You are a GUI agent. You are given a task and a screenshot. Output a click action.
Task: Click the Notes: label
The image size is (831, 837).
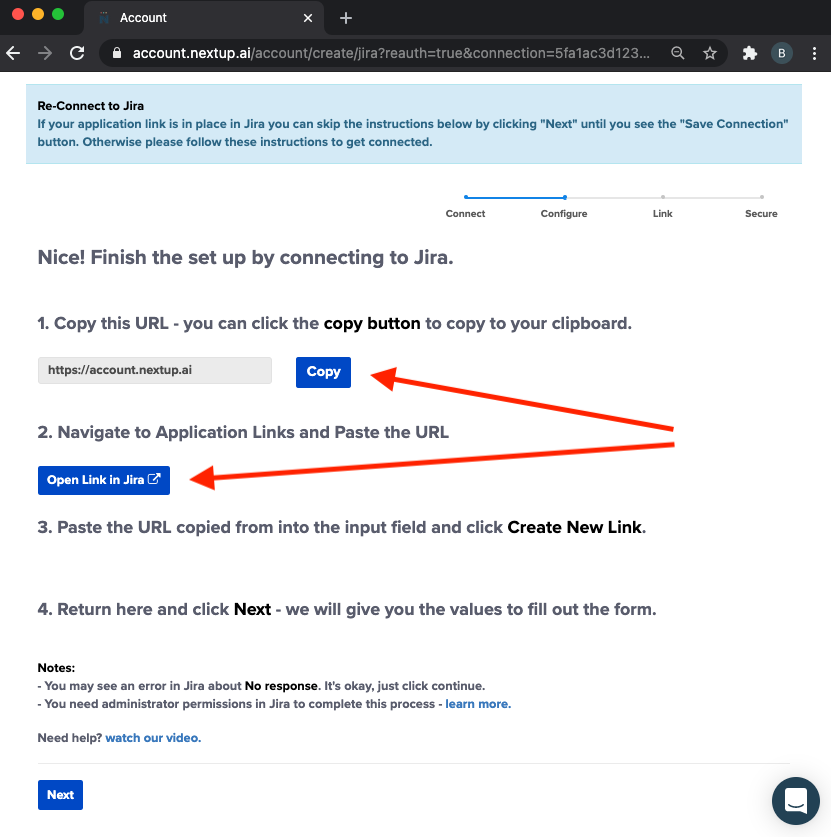click(56, 668)
